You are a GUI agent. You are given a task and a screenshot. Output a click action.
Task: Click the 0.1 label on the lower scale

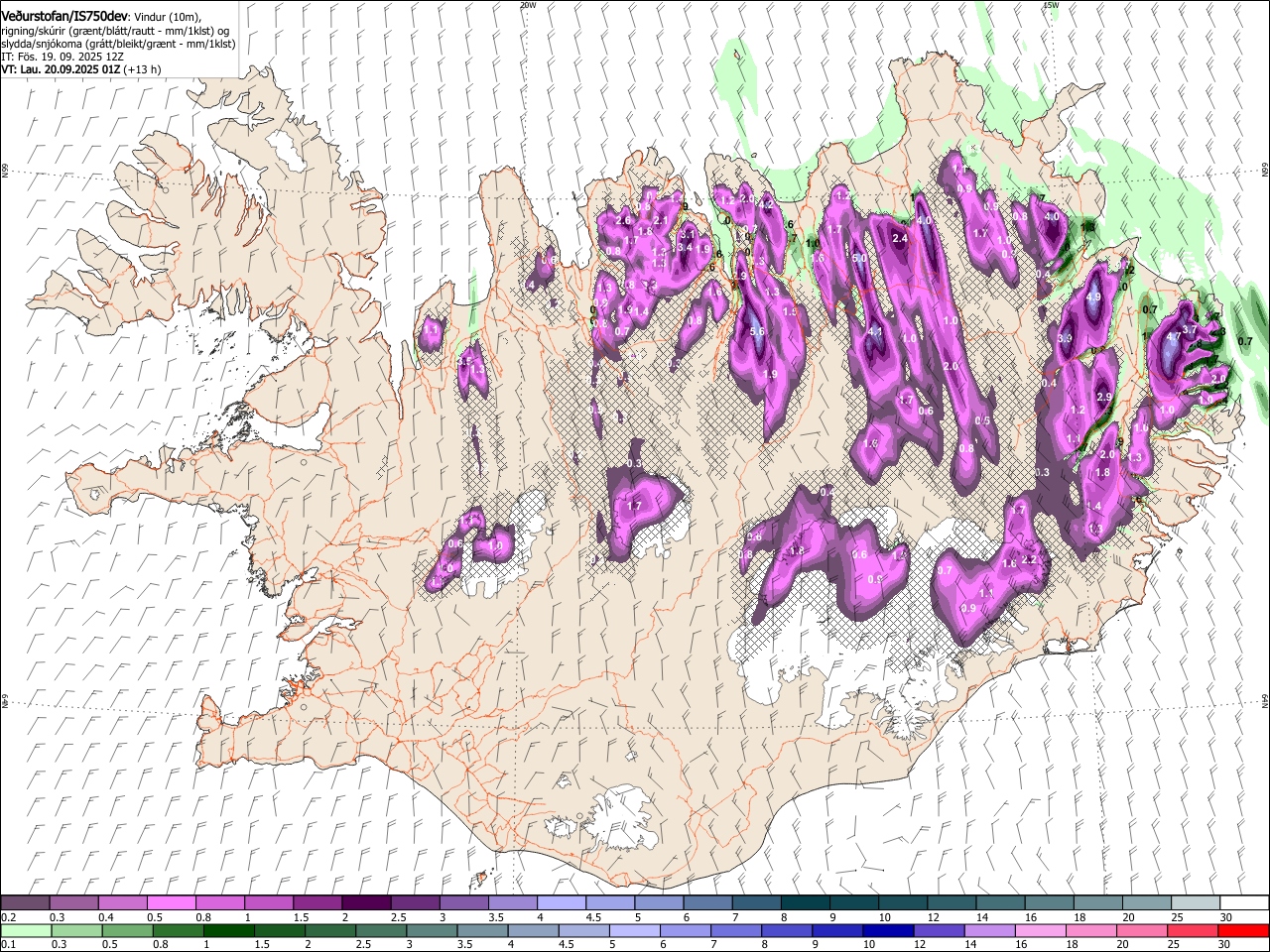tap(8, 945)
